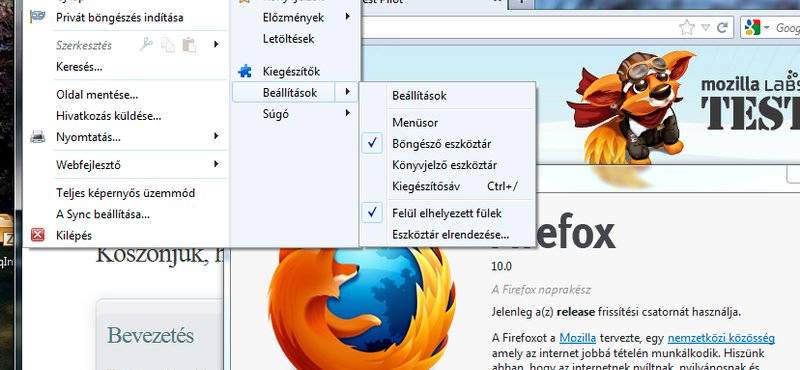Click the Firefox globe logo image
Viewport: 800px width, 370px height.
click(x=362, y=310)
